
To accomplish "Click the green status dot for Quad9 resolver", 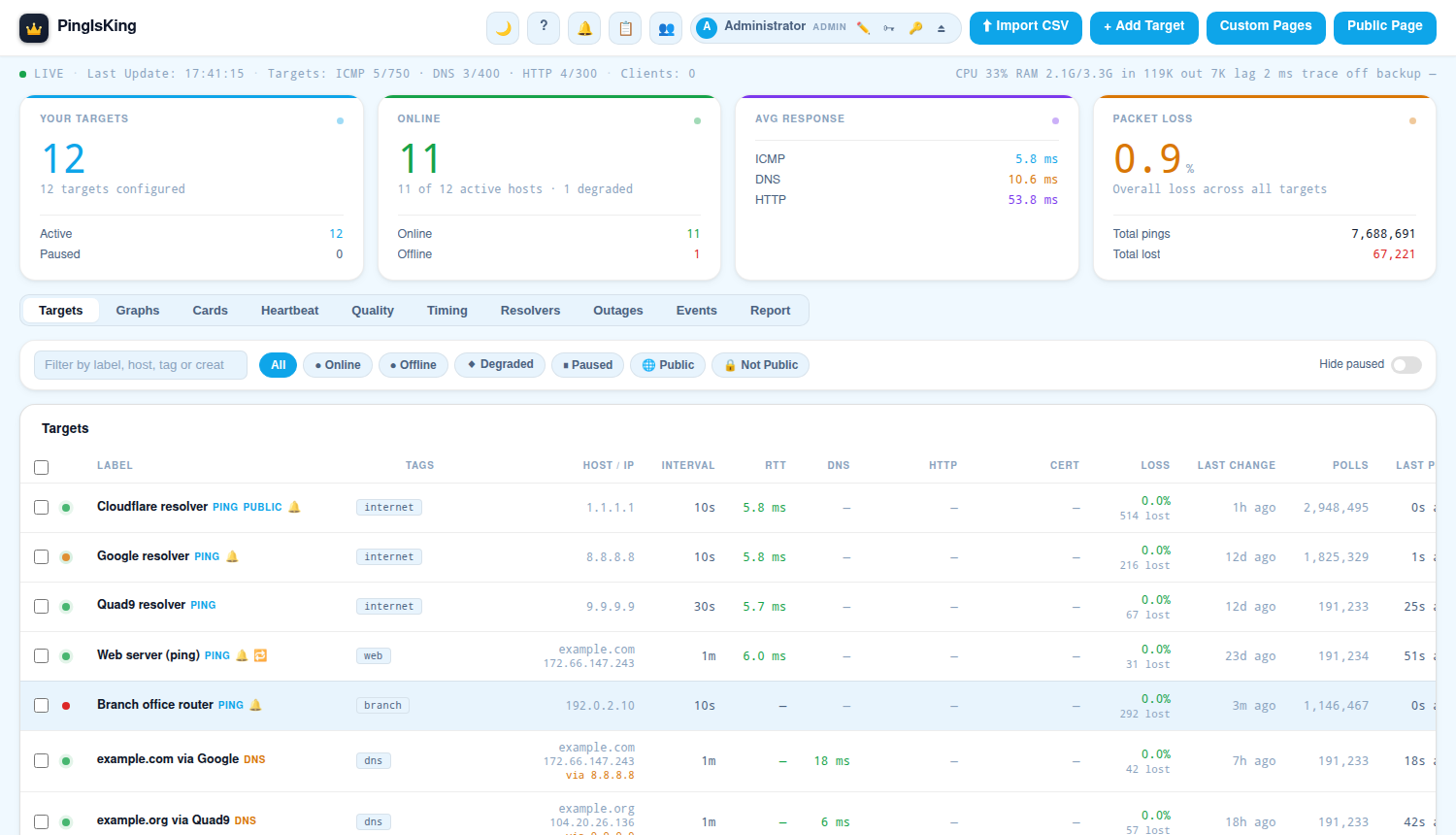I will tap(66, 607).
